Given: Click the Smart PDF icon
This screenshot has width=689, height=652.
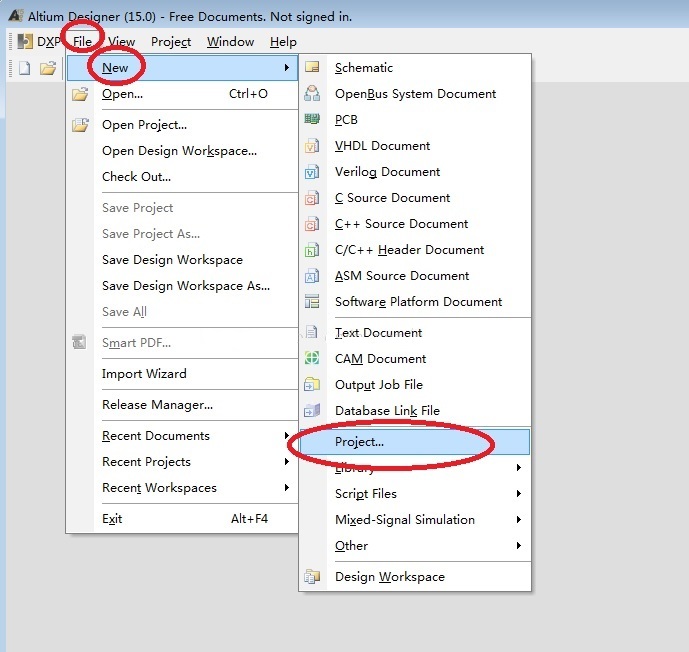Looking at the screenshot, I should (79, 342).
